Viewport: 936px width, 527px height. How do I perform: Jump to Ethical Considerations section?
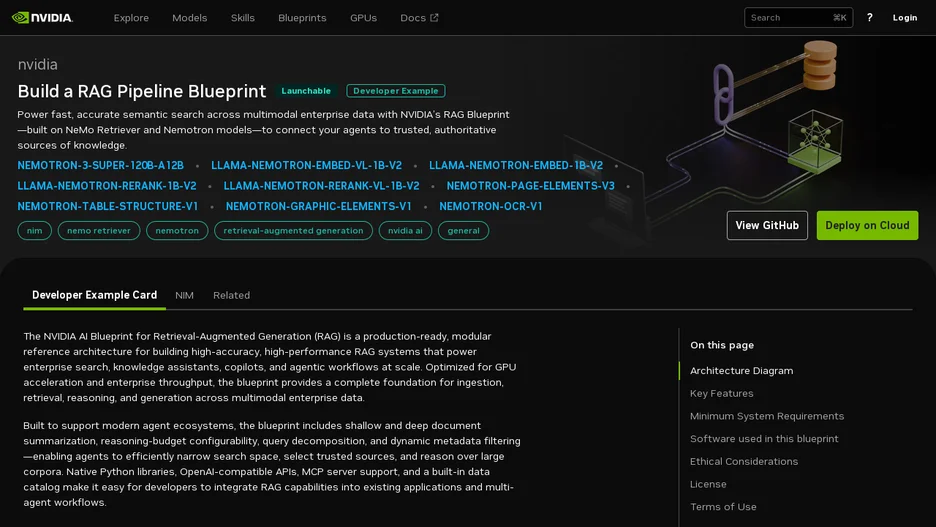coord(744,461)
